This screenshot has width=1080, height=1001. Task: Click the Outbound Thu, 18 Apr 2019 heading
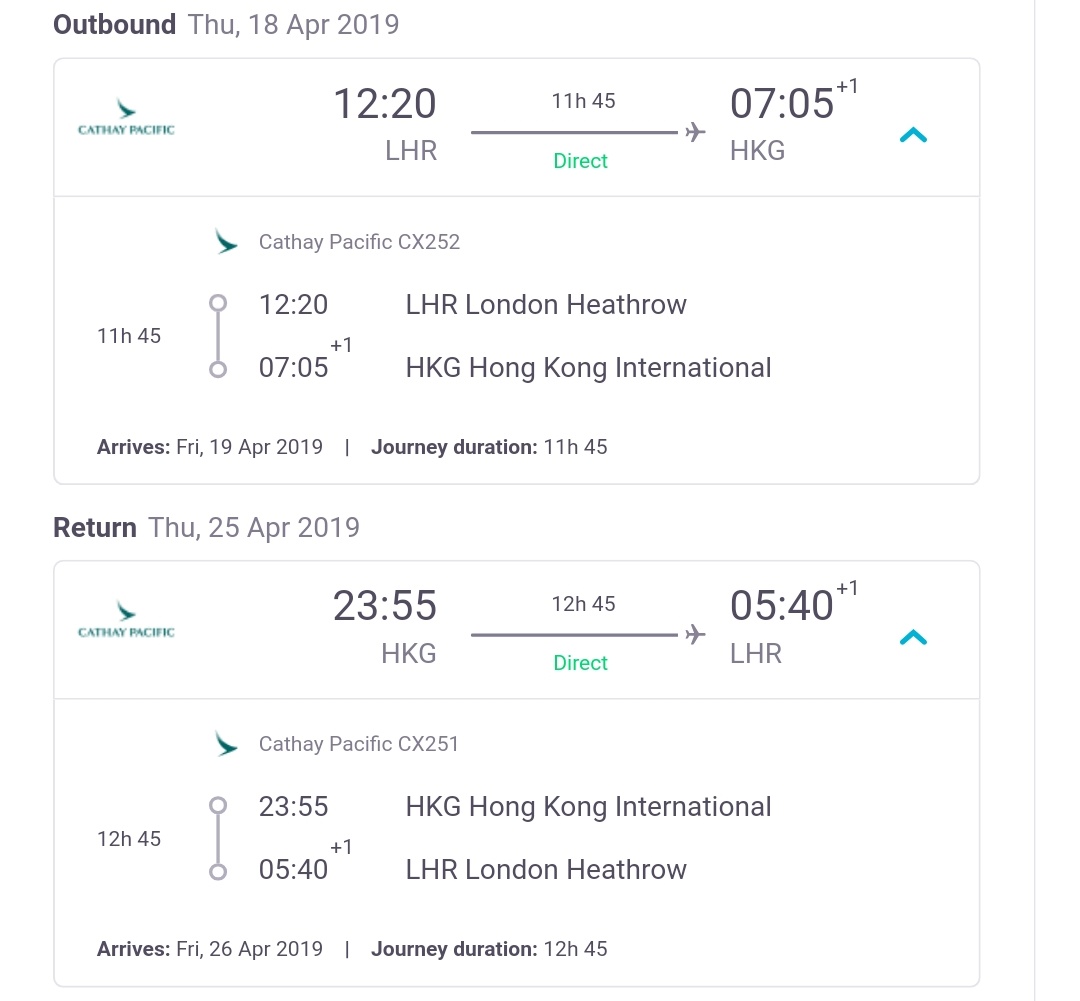coord(226,25)
